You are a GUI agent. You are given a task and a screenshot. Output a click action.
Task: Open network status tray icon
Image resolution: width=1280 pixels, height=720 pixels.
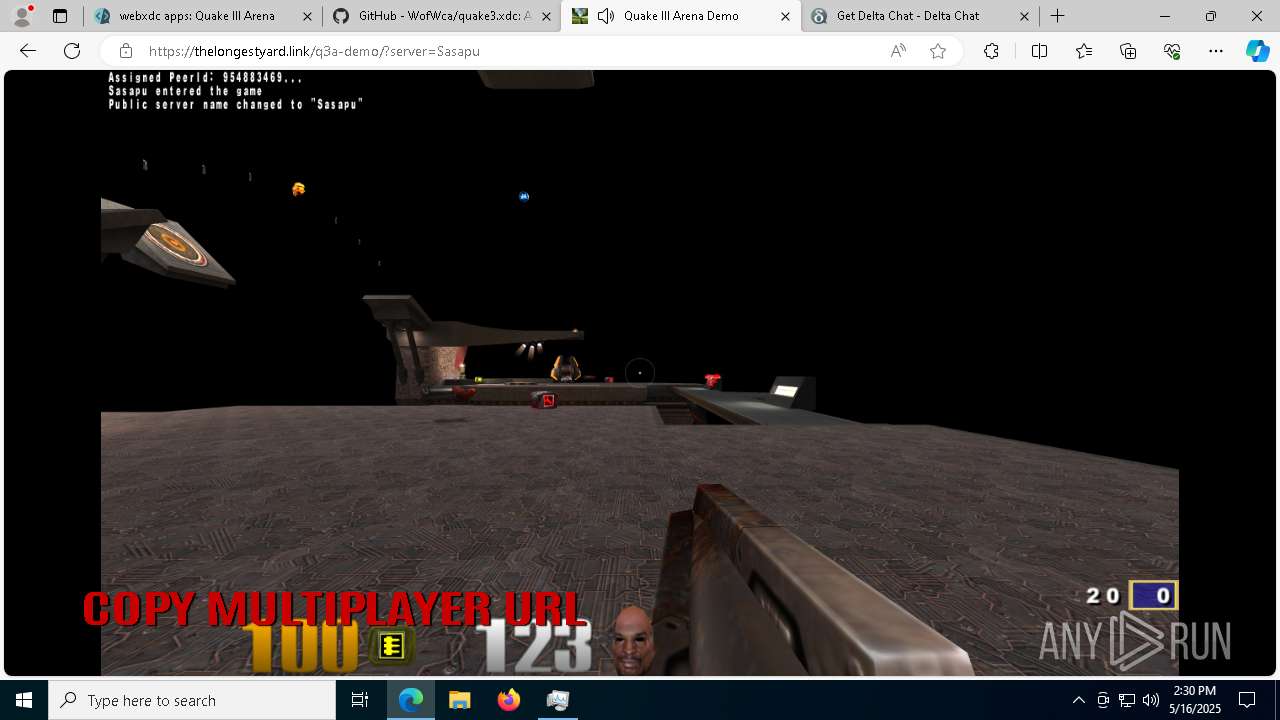1127,700
